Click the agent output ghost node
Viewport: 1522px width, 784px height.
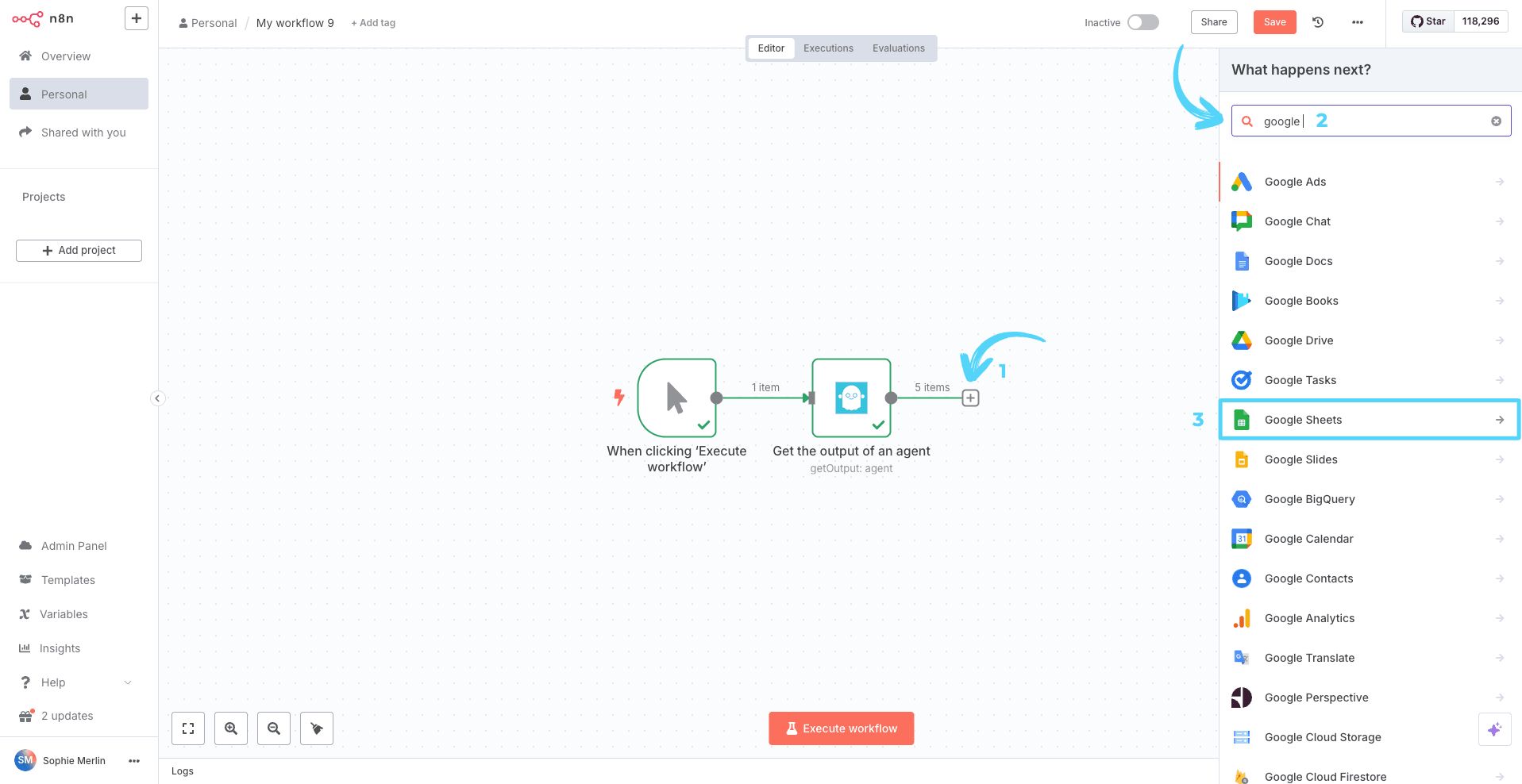pos(851,398)
